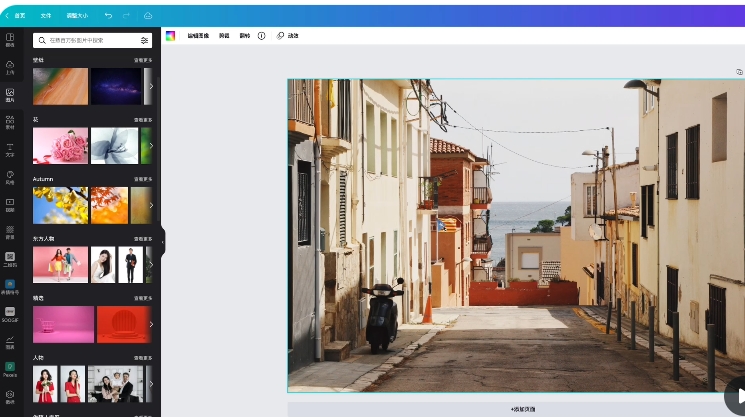Image resolution: width=745 pixels, height=417 pixels.
Task: Click the hexagon icon below Pexels
Action: tap(10, 397)
